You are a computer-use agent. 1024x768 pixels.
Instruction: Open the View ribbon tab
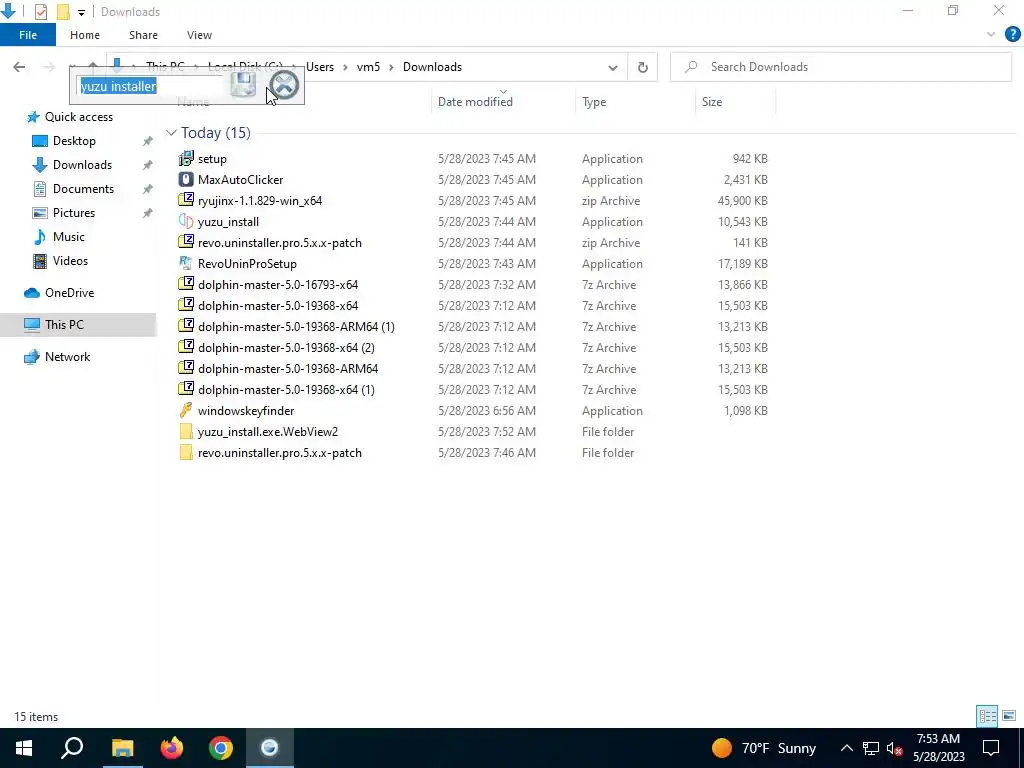pyautogui.click(x=199, y=35)
